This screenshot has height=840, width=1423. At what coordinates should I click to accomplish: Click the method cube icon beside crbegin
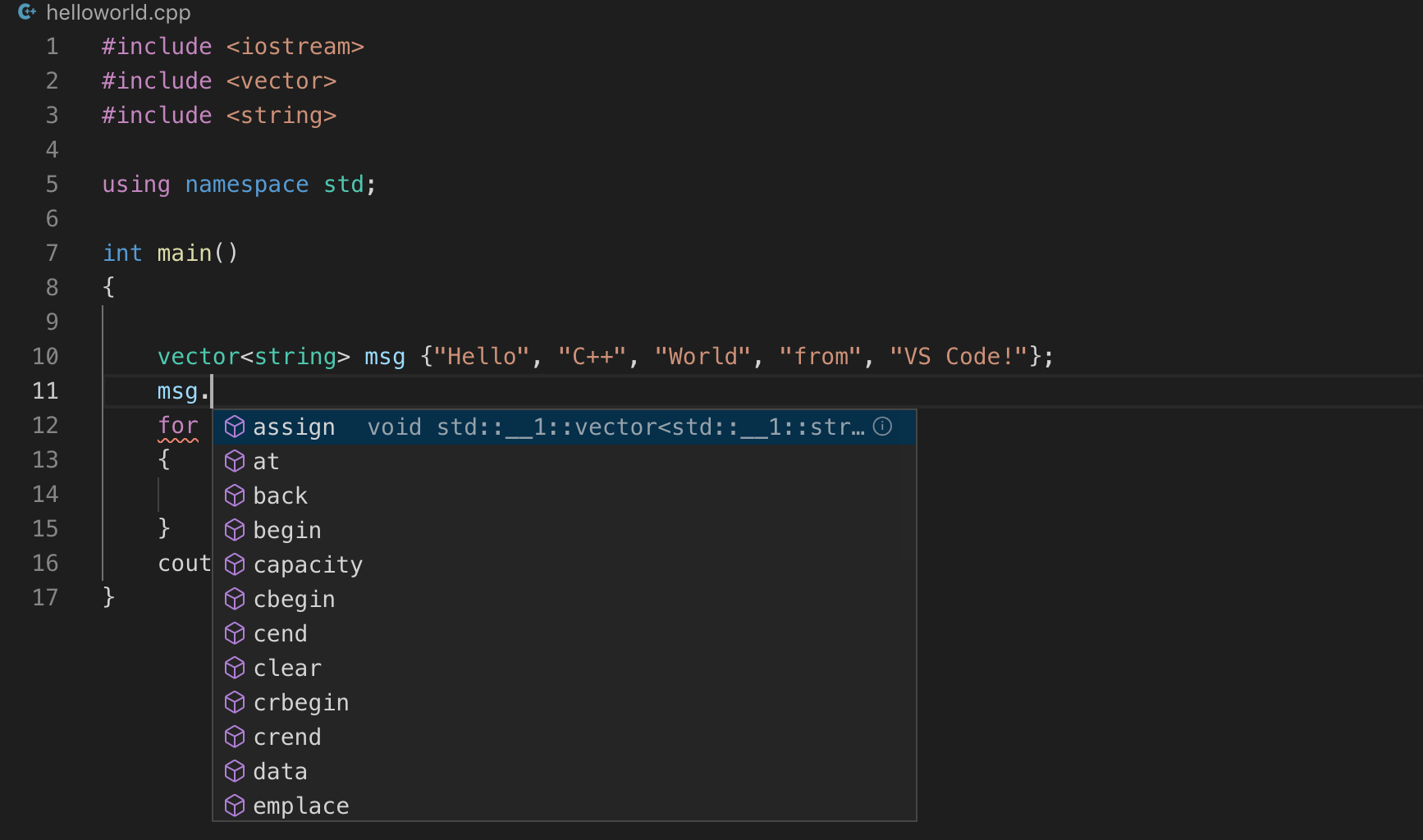click(235, 702)
